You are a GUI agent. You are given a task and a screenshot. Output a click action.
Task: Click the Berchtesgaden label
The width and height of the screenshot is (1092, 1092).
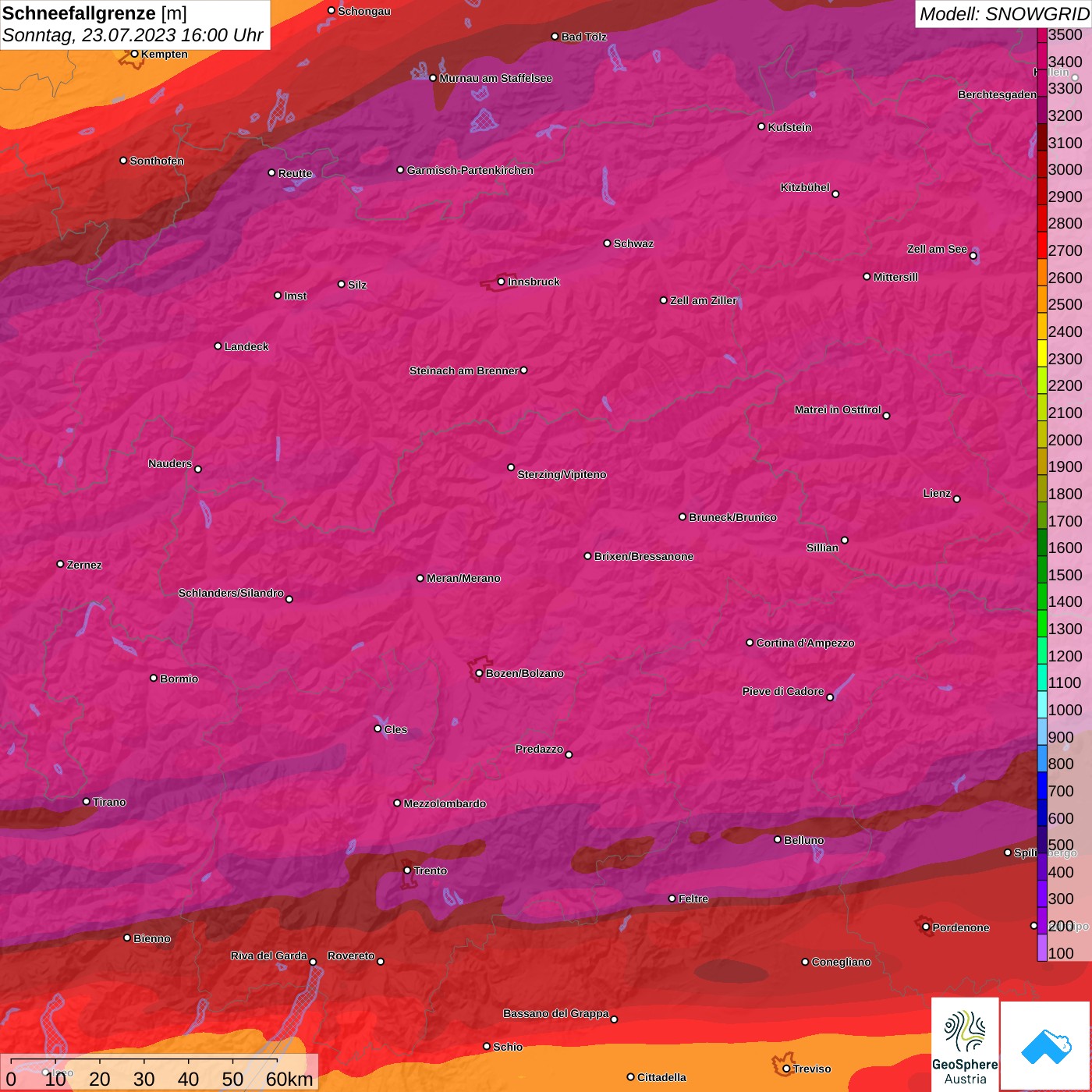[x=997, y=94]
